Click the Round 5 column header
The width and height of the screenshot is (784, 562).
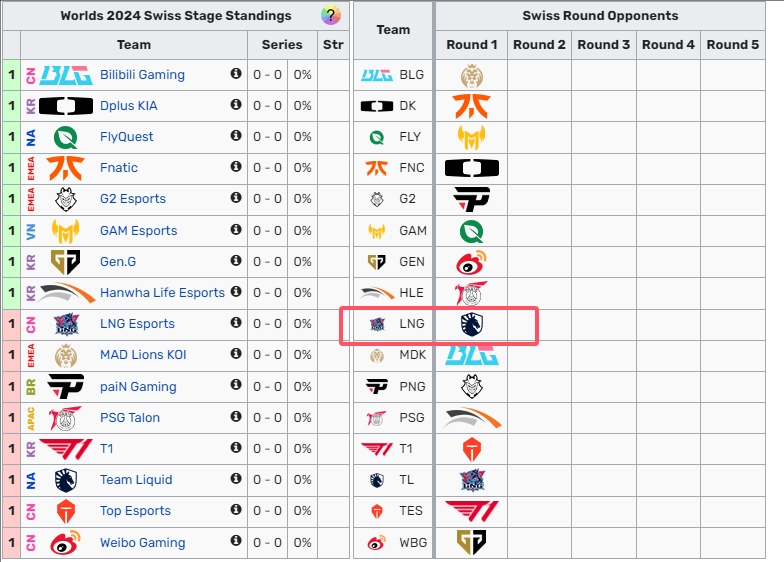[x=733, y=45]
